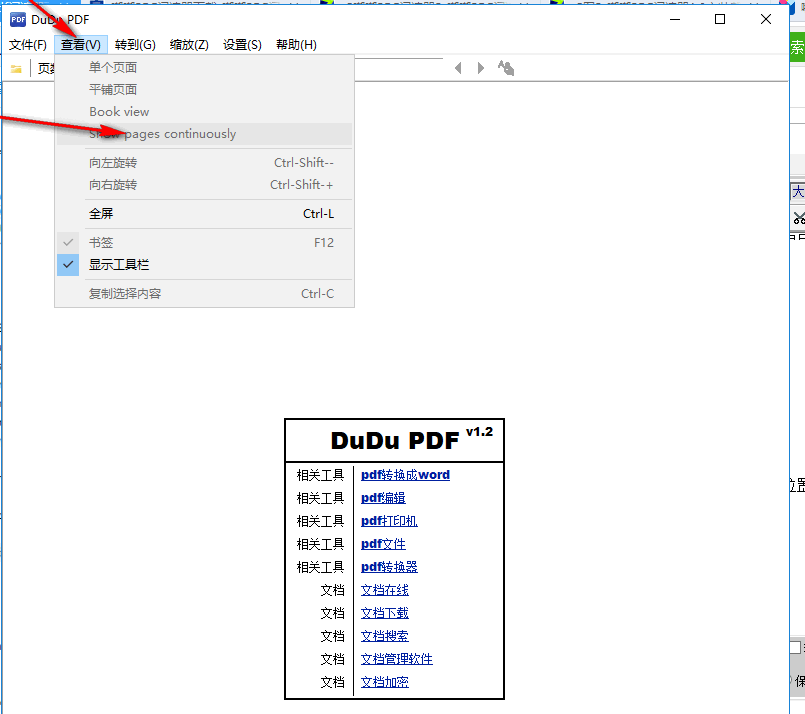Open the 转到(G) menu
Screen dimensions: 805x714
(135, 45)
